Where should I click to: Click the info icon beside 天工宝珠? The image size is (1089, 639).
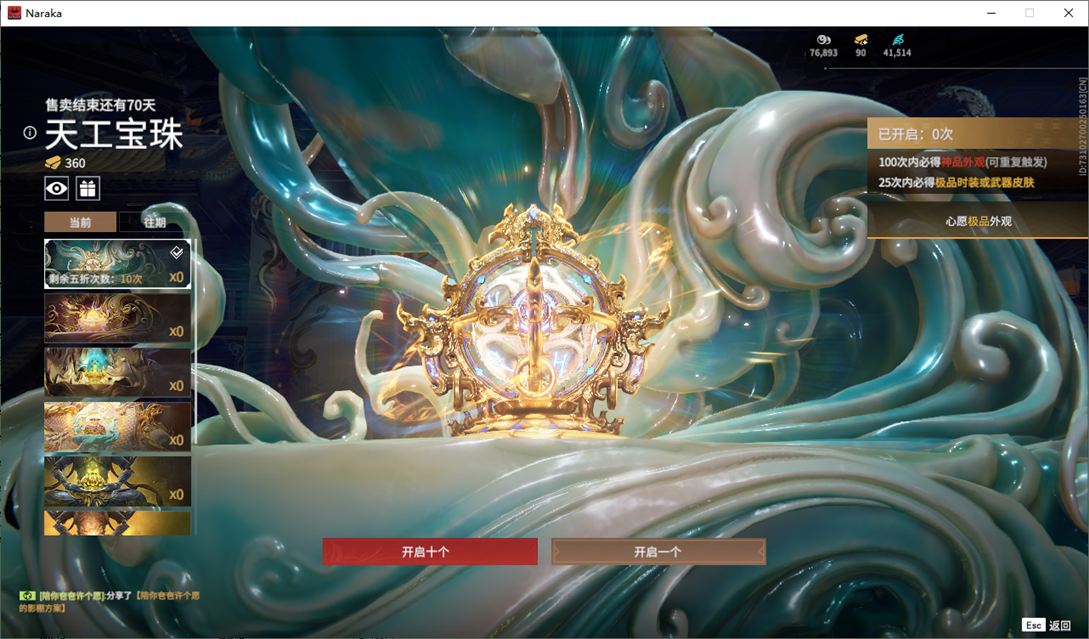click(29, 133)
